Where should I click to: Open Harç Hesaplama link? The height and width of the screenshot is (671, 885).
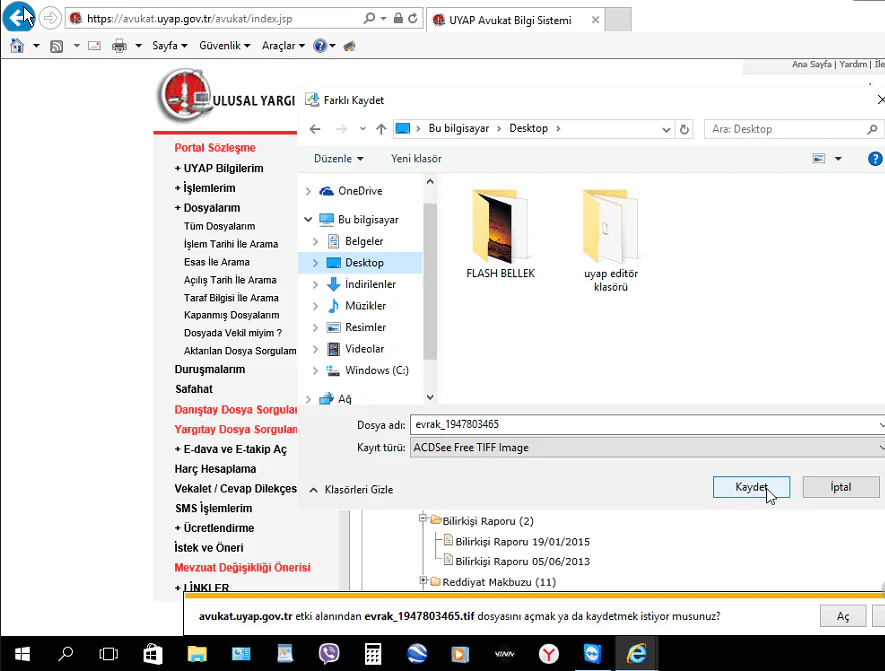pos(216,469)
